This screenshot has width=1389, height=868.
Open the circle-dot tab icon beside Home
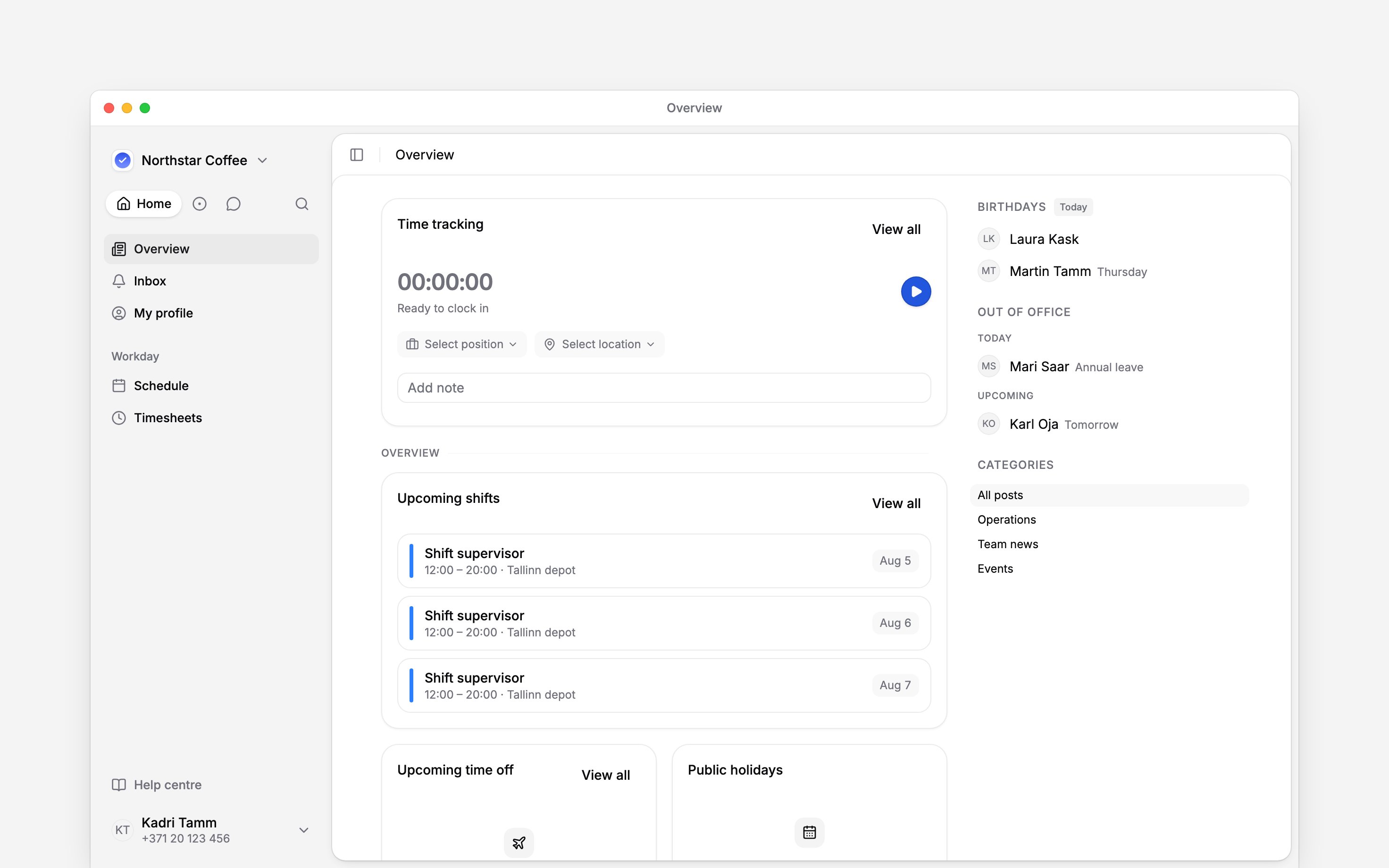tap(199, 204)
